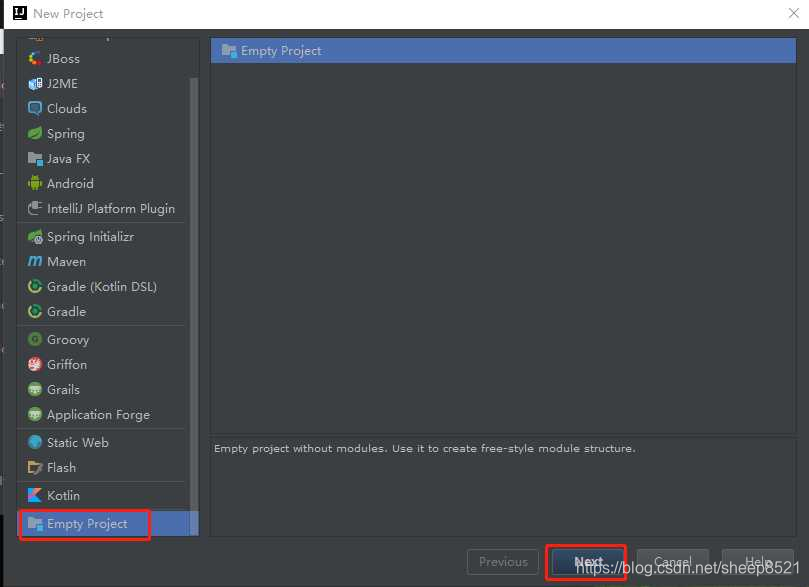Click the Gradle icon in the Gradle row
The image size is (809, 587).
tap(35, 312)
